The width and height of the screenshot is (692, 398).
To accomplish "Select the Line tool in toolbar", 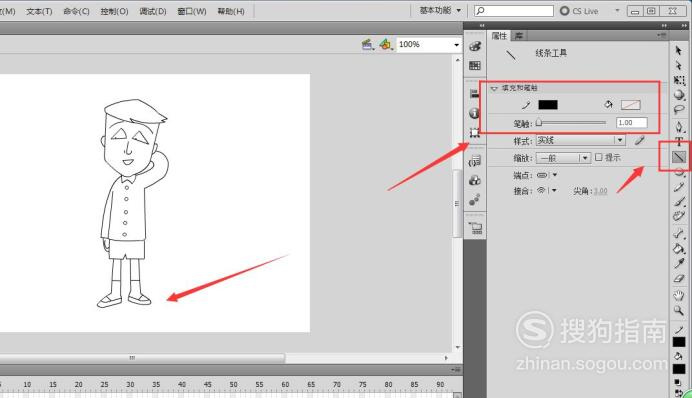I will [x=679, y=157].
